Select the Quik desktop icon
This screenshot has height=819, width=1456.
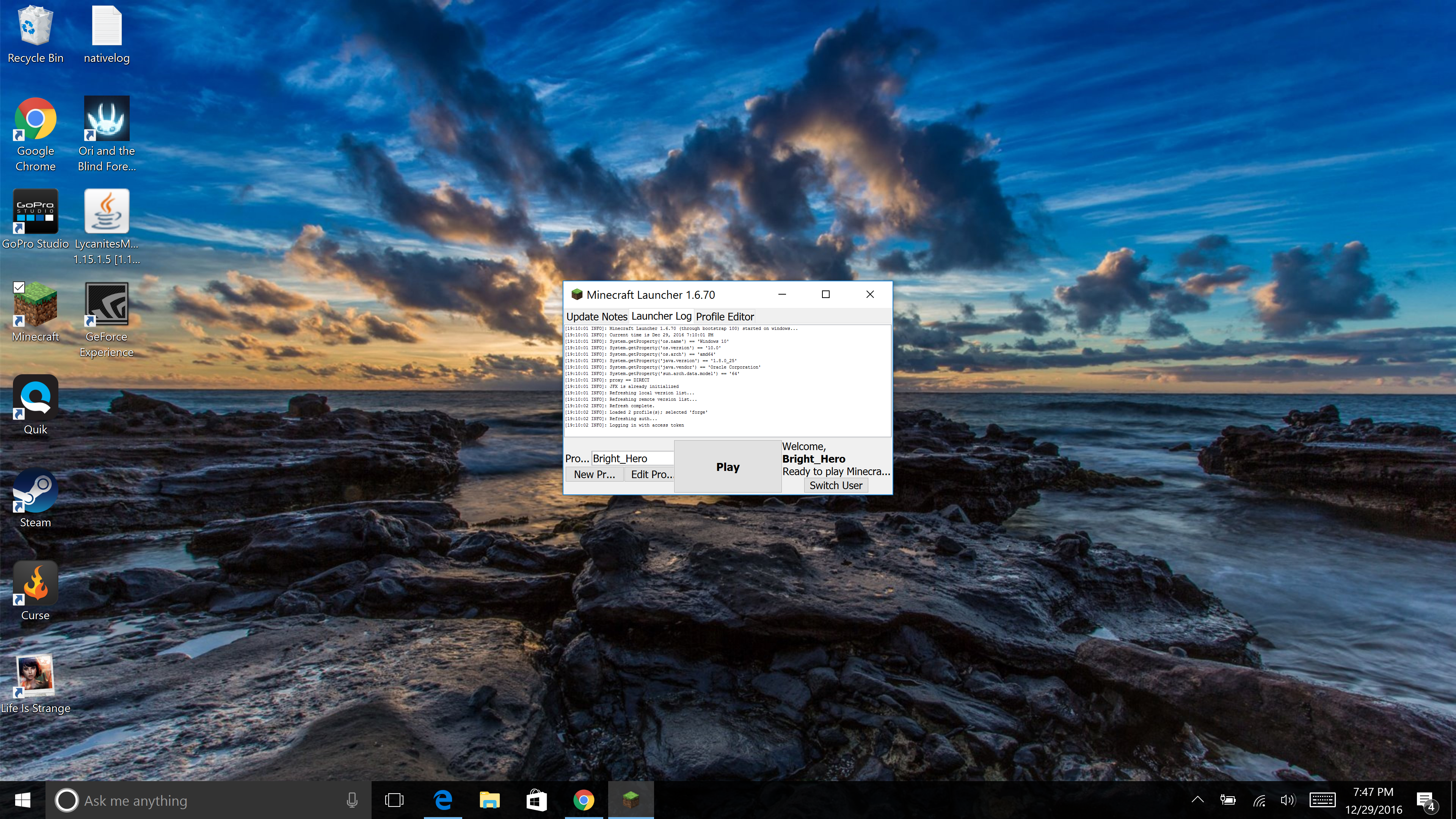pos(35,399)
